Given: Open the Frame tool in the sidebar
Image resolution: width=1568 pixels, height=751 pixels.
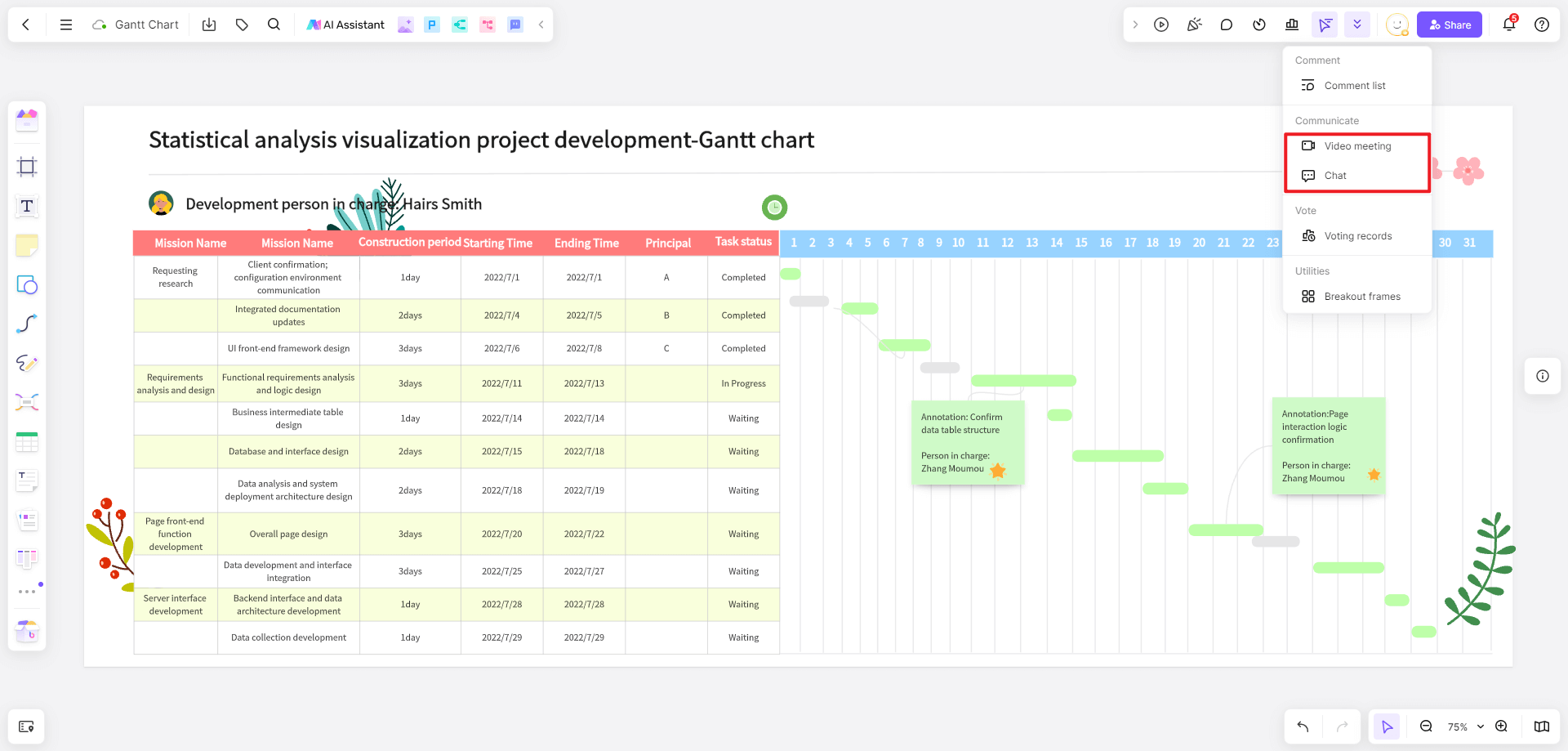Looking at the screenshot, I should click(27, 167).
